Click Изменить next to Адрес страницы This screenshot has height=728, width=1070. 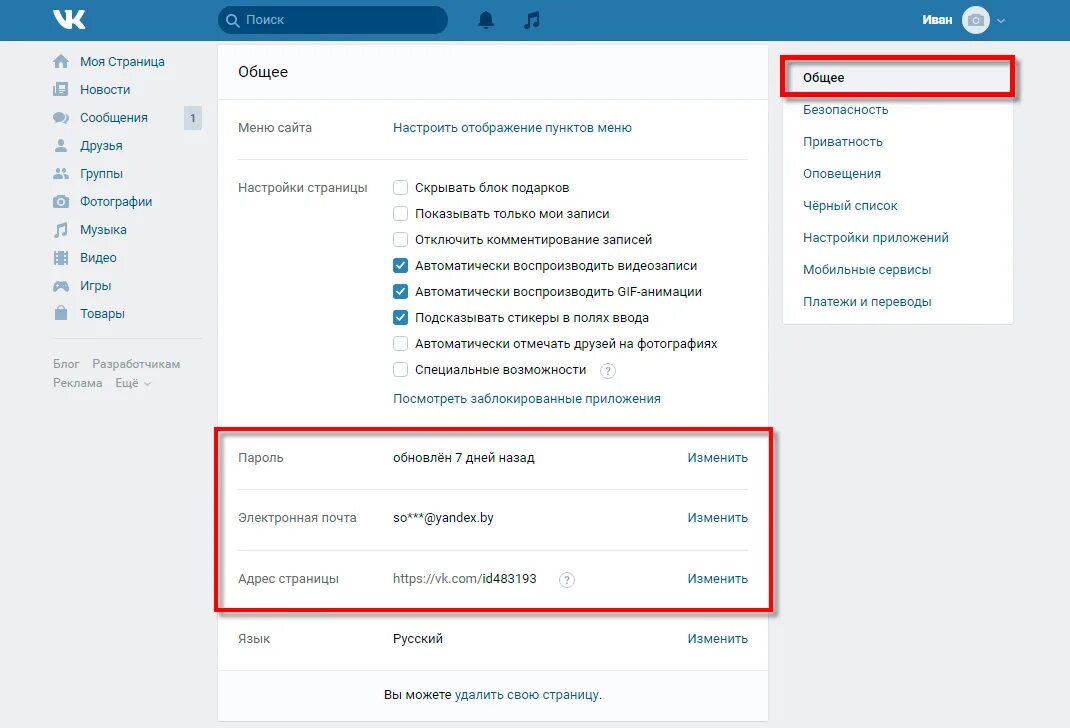(717, 579)
